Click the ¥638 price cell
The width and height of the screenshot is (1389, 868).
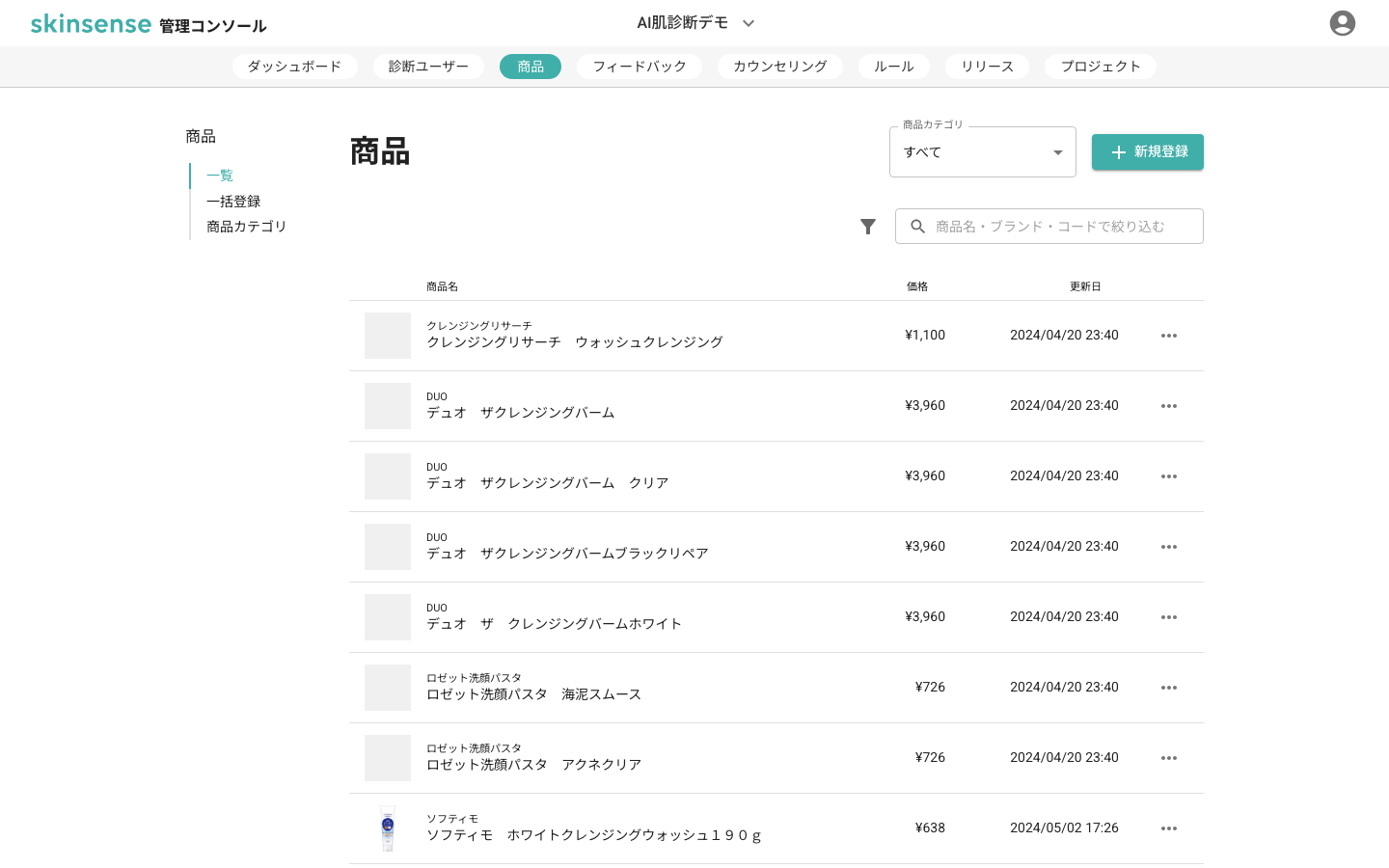[930, 828]
